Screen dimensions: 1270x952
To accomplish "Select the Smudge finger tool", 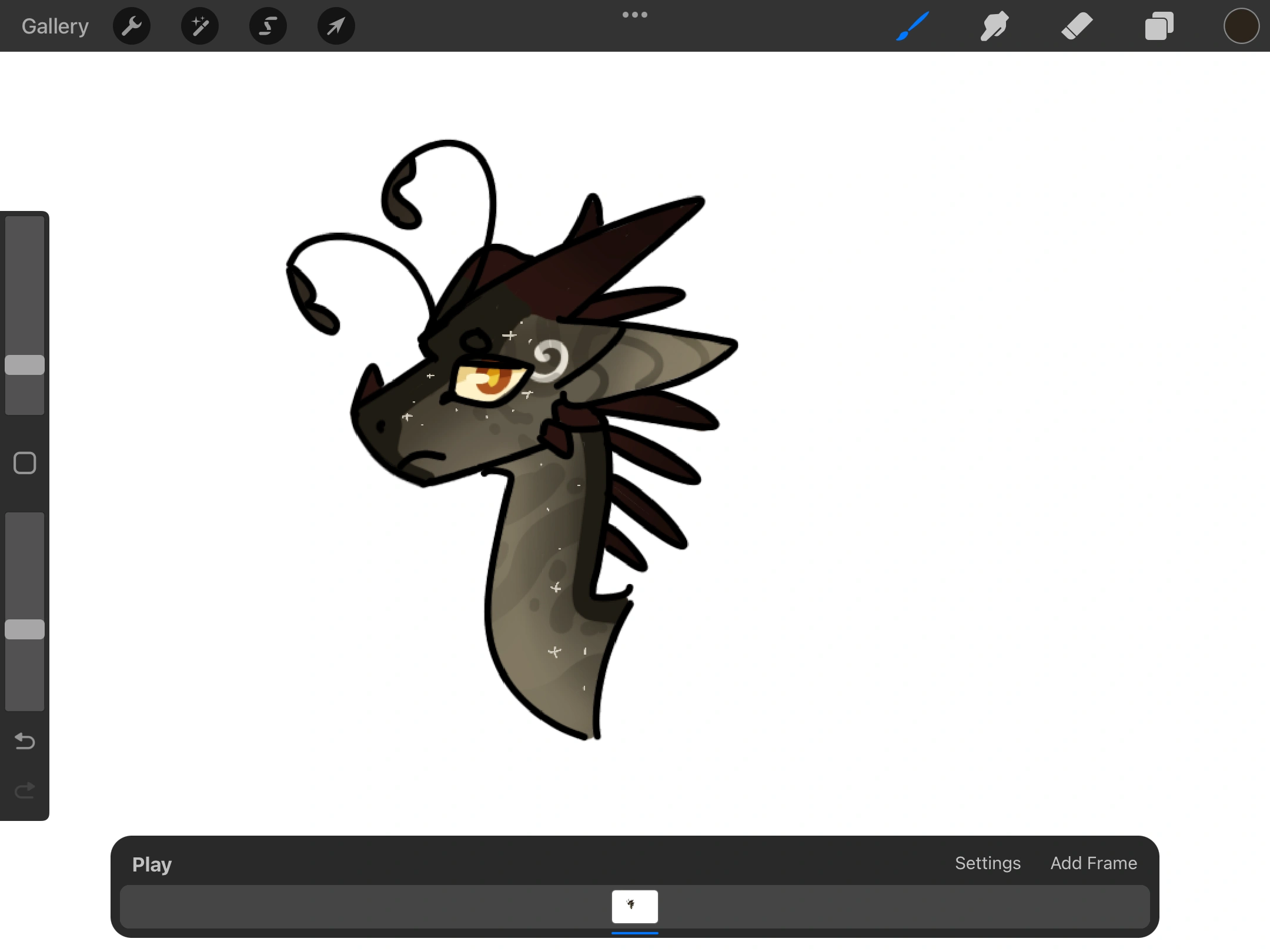I will 995,26.
